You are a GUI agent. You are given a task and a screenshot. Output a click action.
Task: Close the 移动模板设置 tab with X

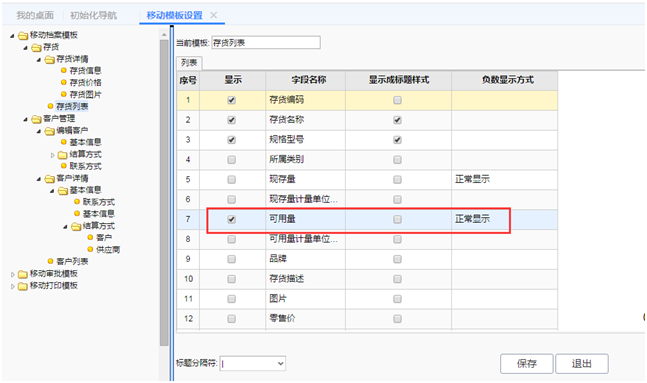coord(213,15)
